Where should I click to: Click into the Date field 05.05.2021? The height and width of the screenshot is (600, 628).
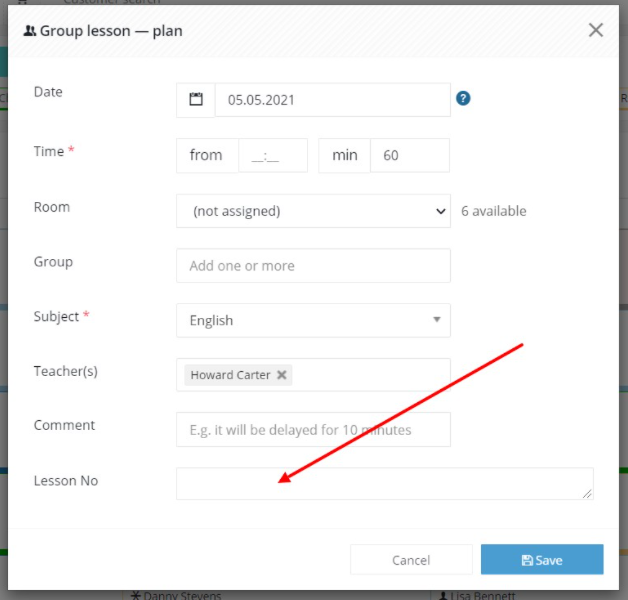tap(332, 100)
